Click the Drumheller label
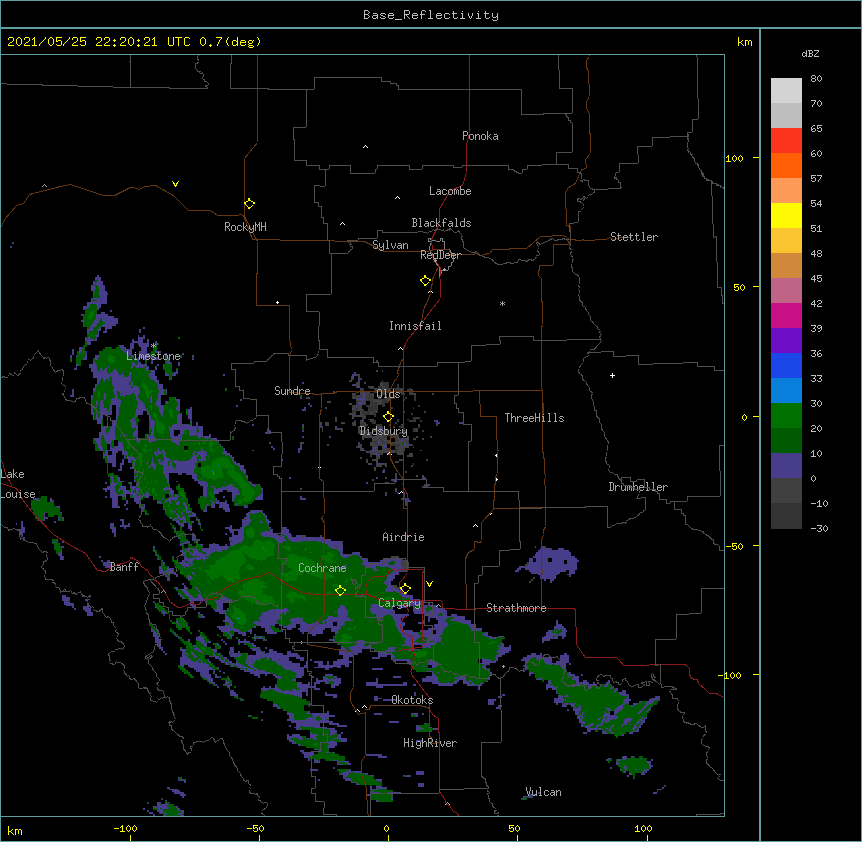The width and height of the screenshot is (862, 842). point(638,487)
